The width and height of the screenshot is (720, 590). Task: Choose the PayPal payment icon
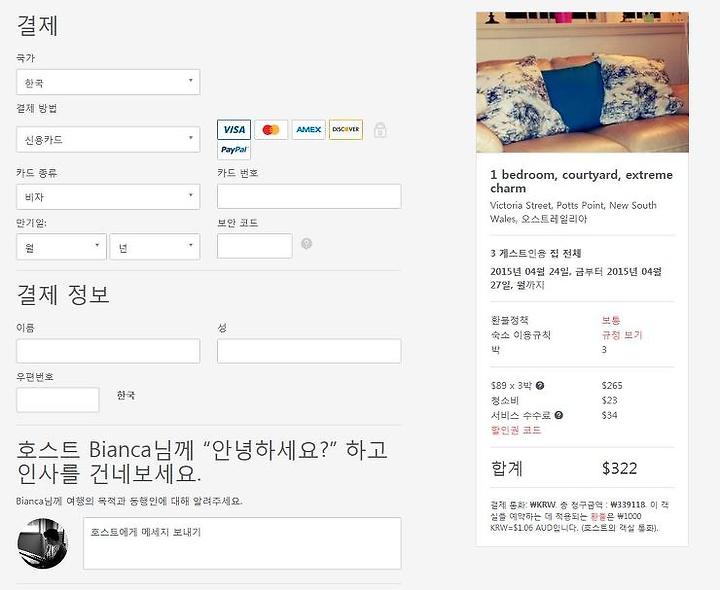(x=234, y=150)
